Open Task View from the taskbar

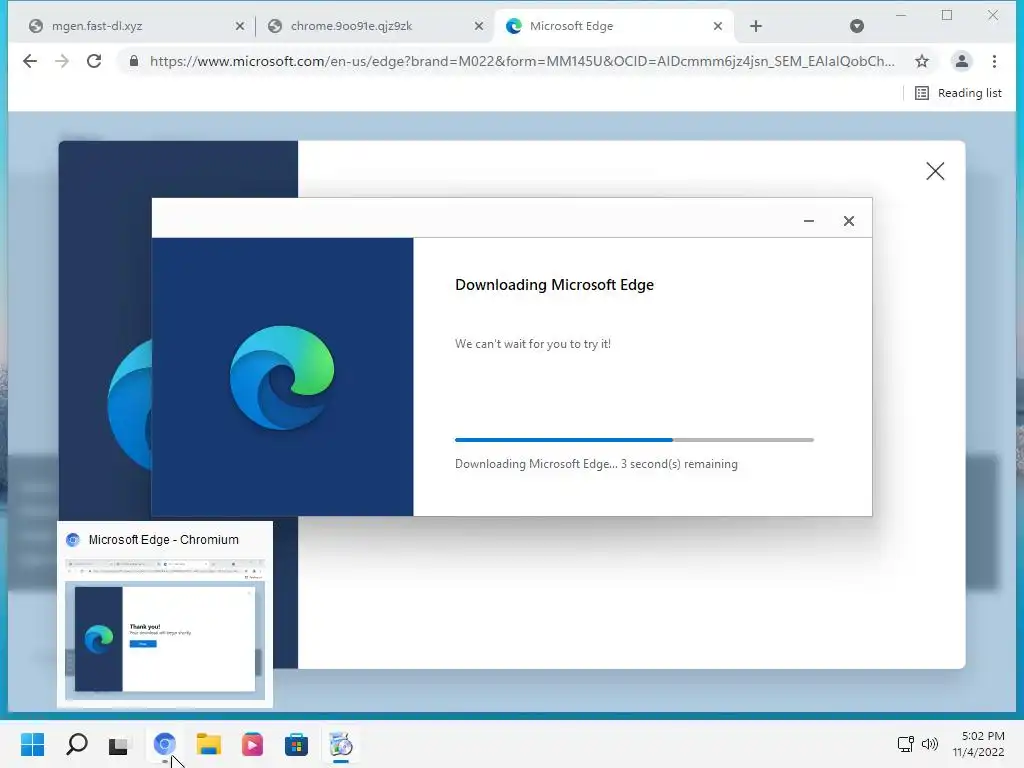coord(120,745)
